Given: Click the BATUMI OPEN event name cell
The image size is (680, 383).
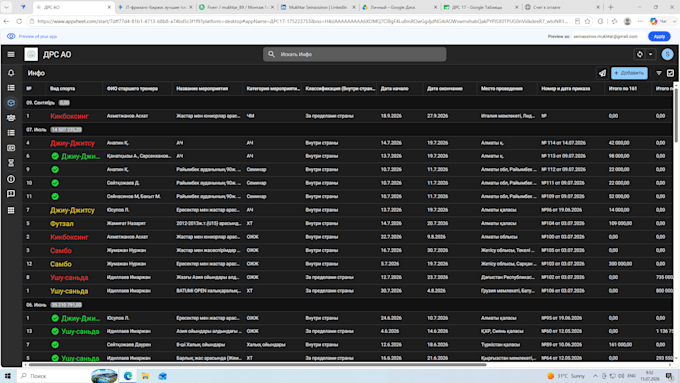Looking at the screenshot, I should 208,291.
